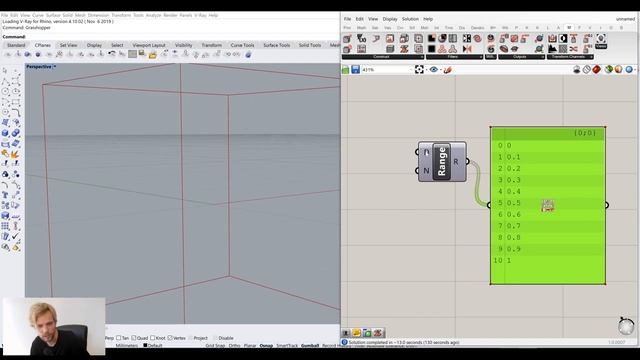Image resolution: width=640 pixels, height=360 pixels.
Task: Click the green selected-only preview icon
Action: pos(609,70)
